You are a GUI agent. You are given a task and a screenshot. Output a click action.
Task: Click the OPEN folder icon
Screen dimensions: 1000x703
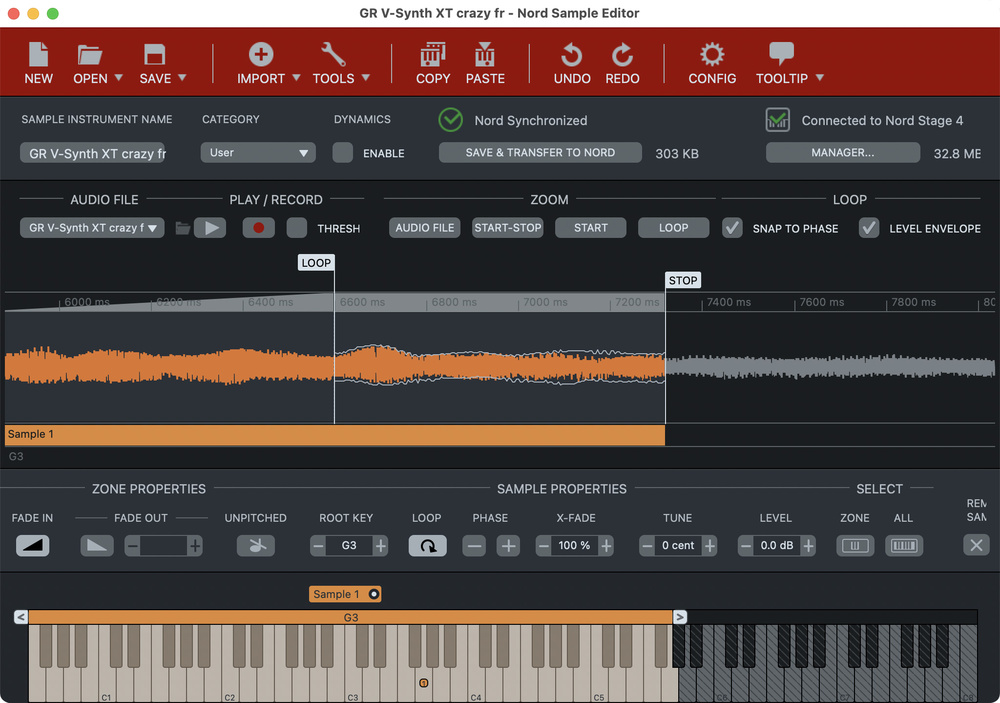point(89,55)
